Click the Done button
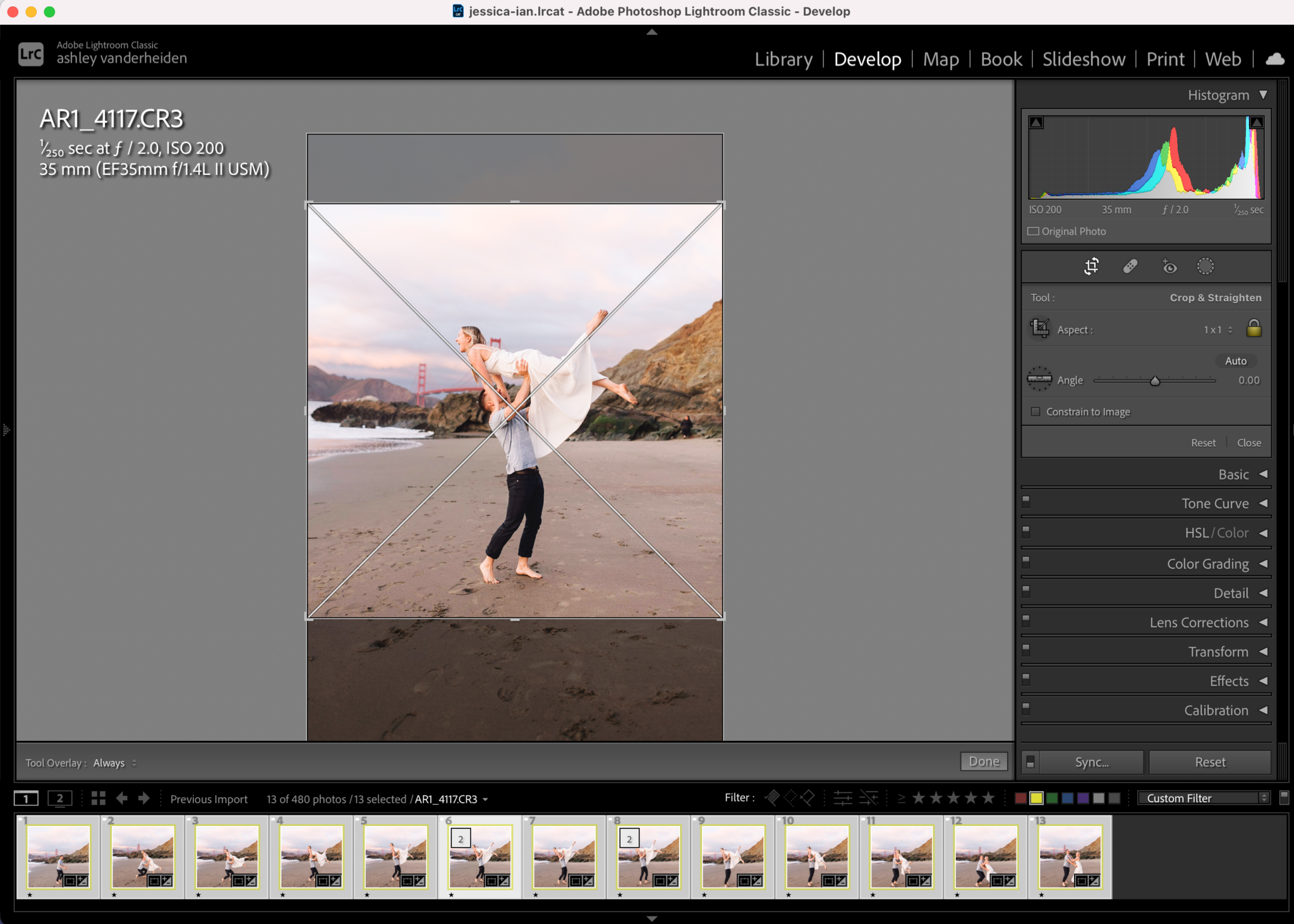 click(x=983, y=762)
